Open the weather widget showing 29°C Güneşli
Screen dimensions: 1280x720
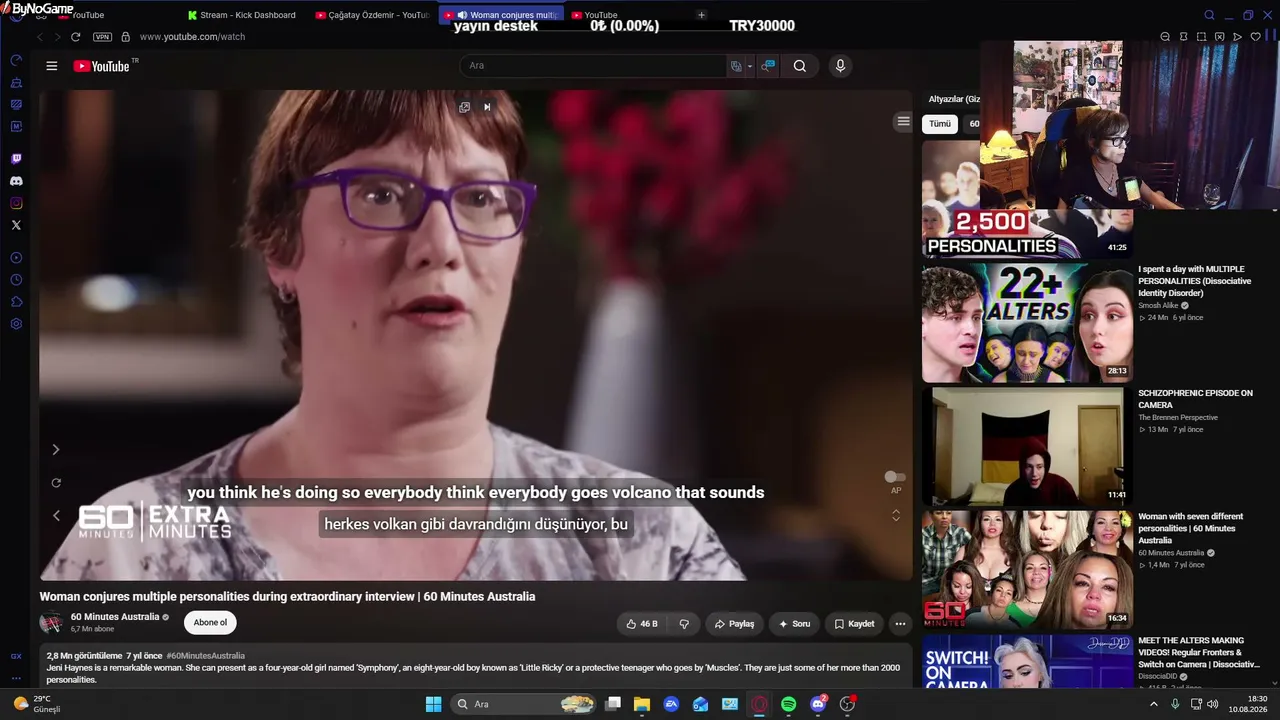point(40,704)
